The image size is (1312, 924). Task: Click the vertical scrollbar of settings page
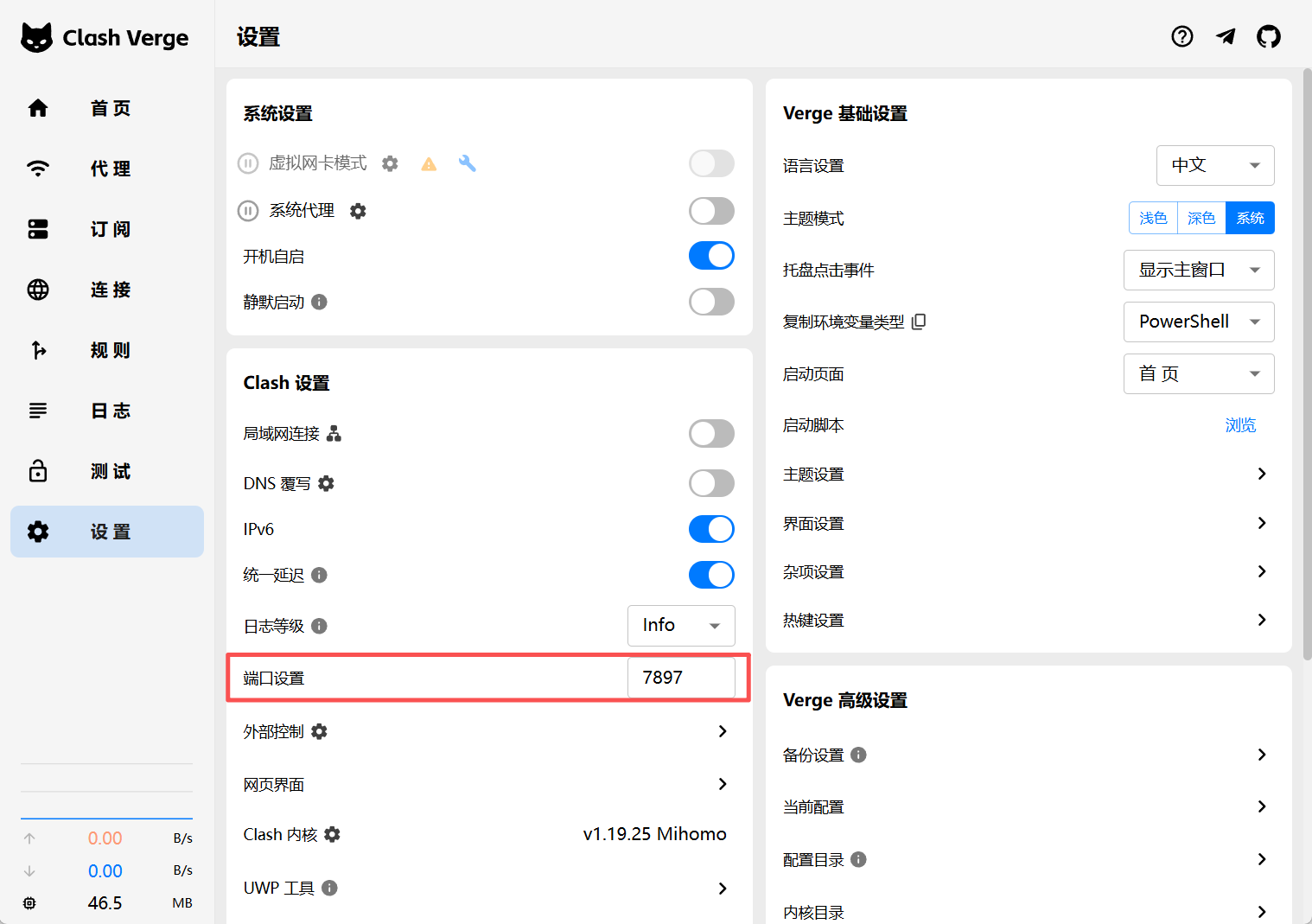1307,363
